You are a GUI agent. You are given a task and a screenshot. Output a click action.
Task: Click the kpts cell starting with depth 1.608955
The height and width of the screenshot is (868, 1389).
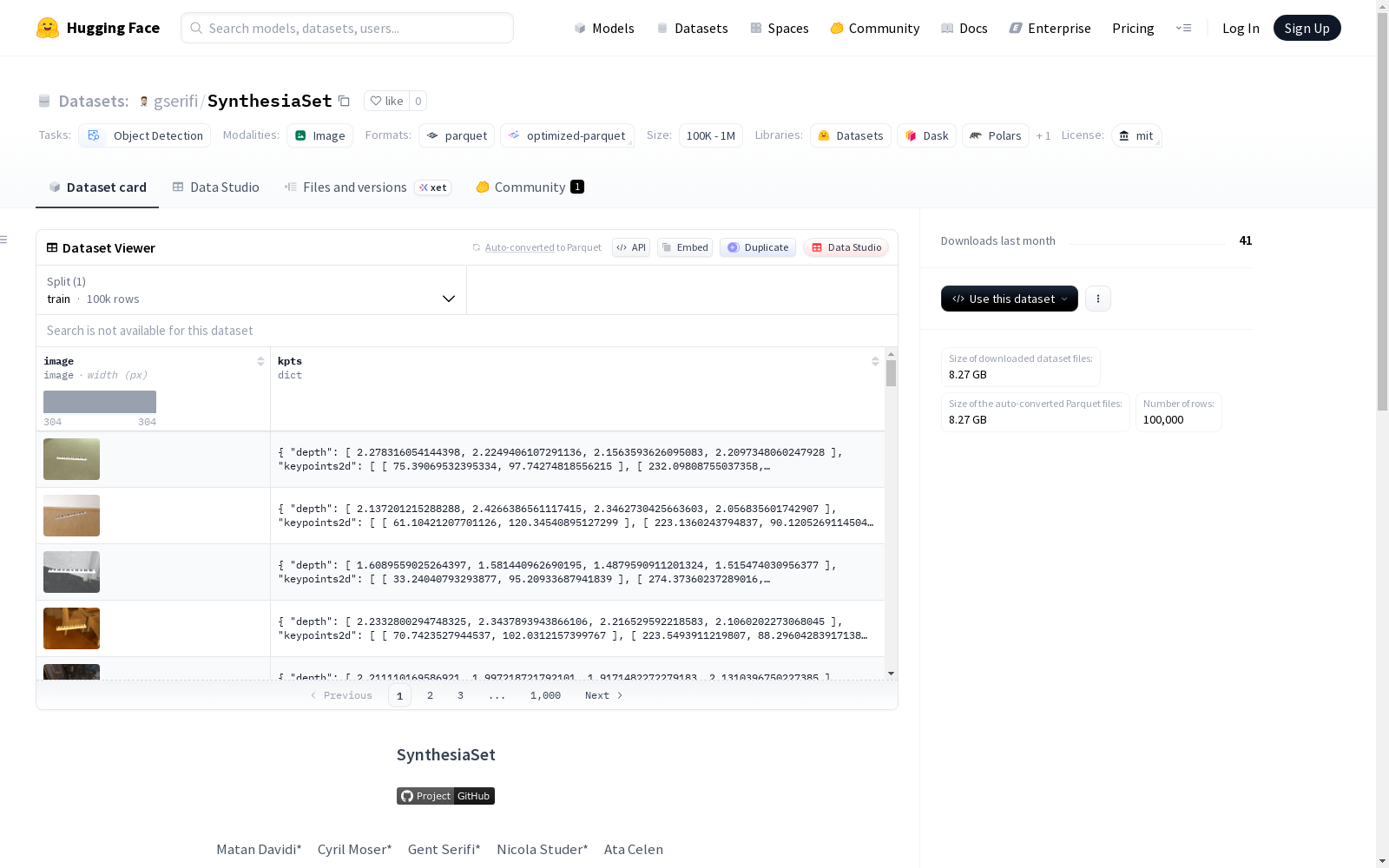tap(577, 572)
